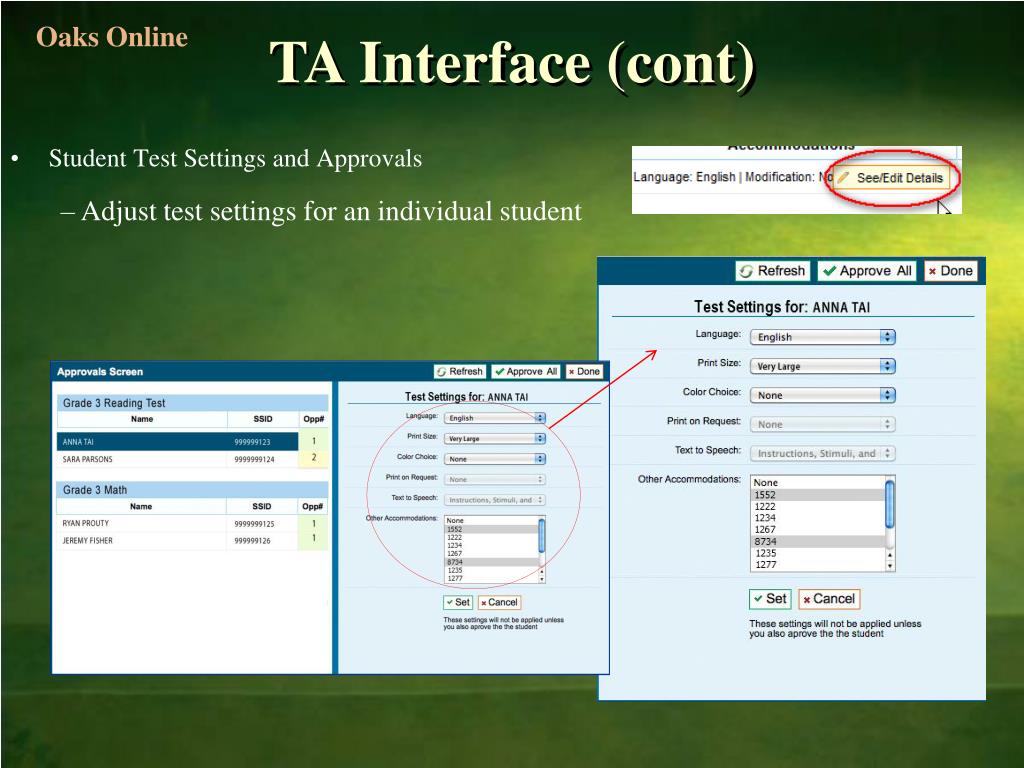
Task: Select None in the enlarged Other Accommodations list
Action: click(818, 483)
